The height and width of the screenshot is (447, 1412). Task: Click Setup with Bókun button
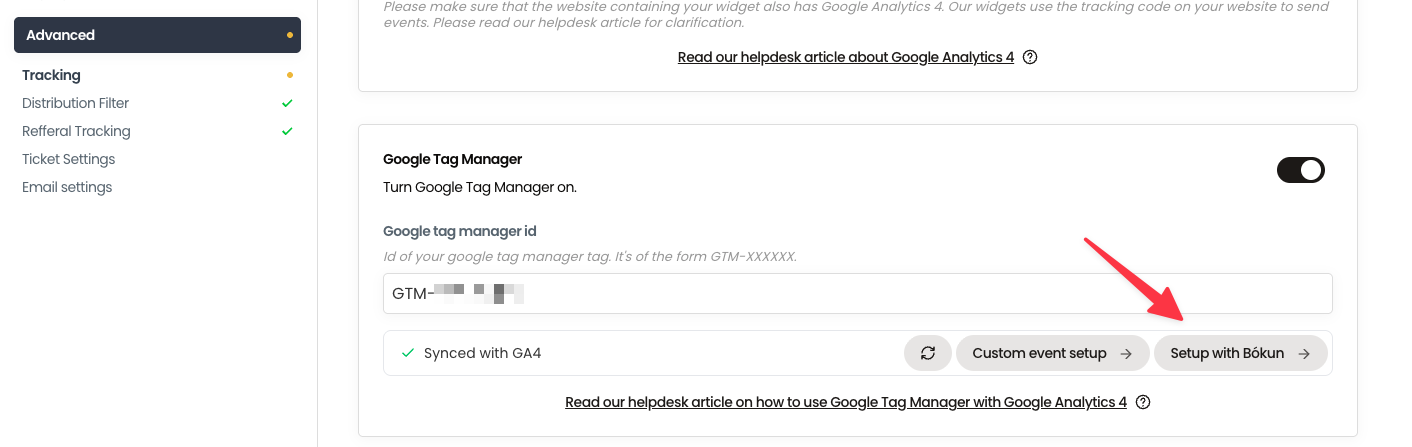pyautogui.click(x=1240, y=353)
